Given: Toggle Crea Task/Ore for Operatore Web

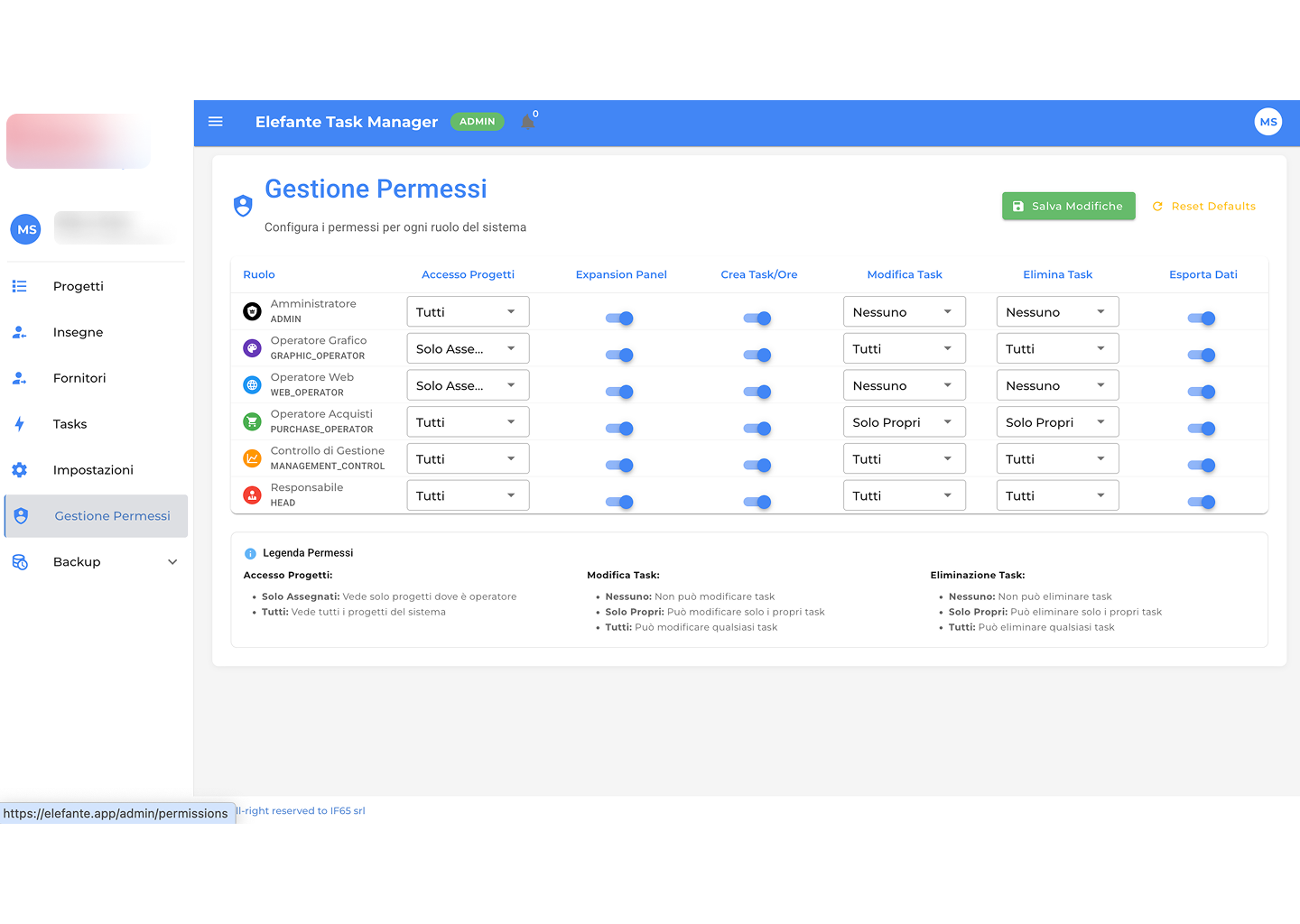Looking at the screenshot, I should (757, 392).
